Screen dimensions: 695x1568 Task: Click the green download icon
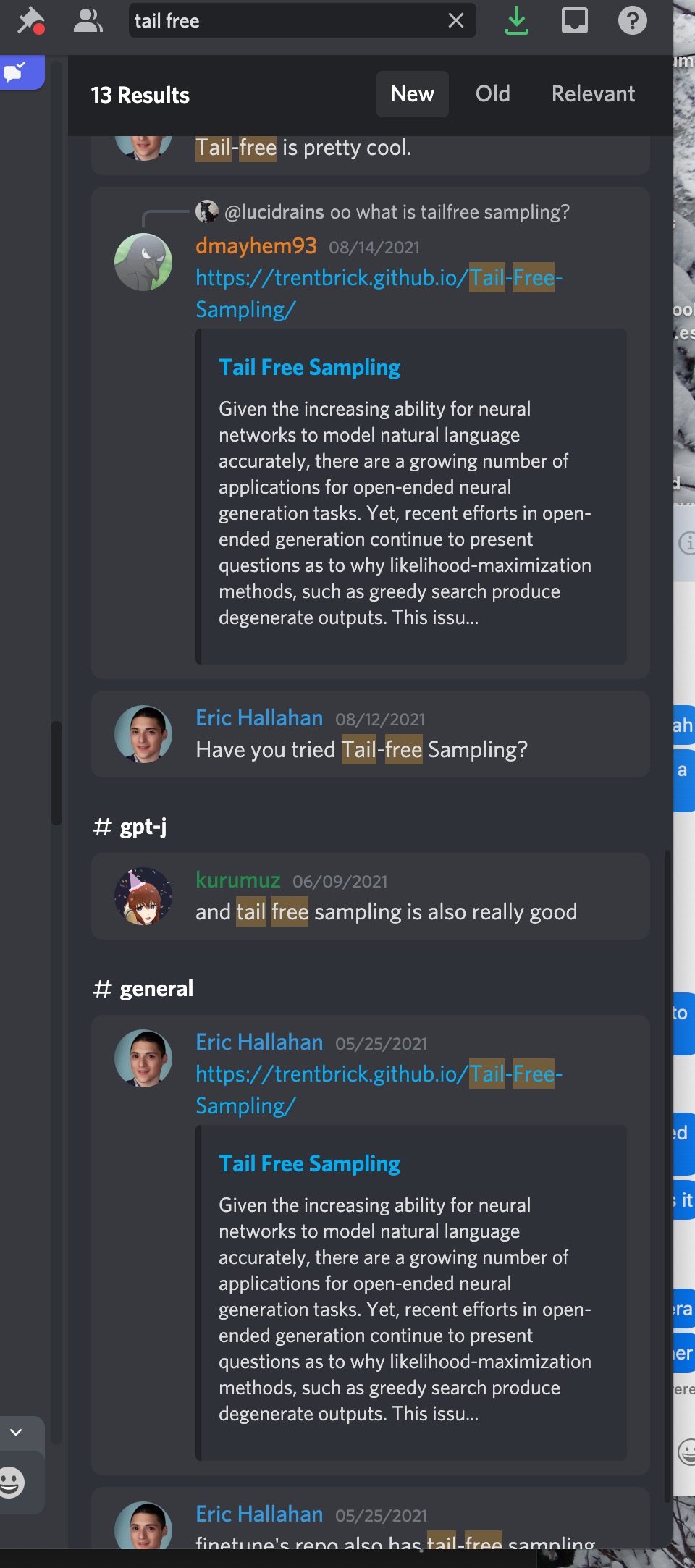tap(516, 20)
